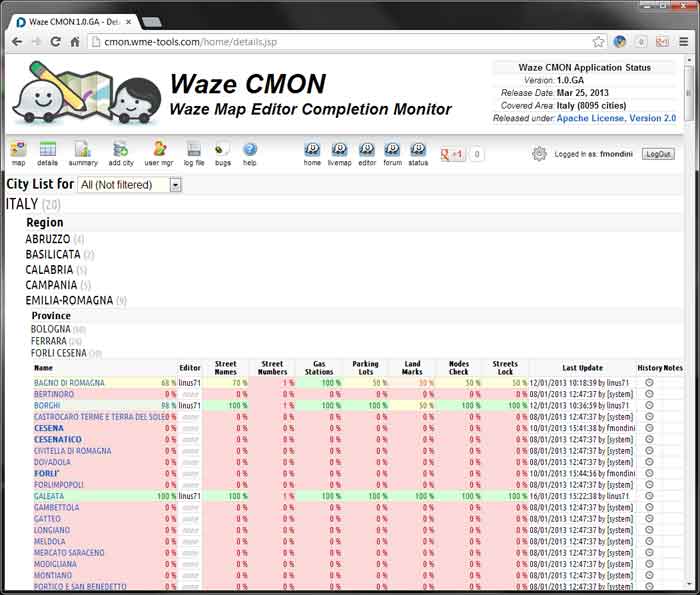
Task: Open GALEATA city link
Action: click(x=49, y=496)
